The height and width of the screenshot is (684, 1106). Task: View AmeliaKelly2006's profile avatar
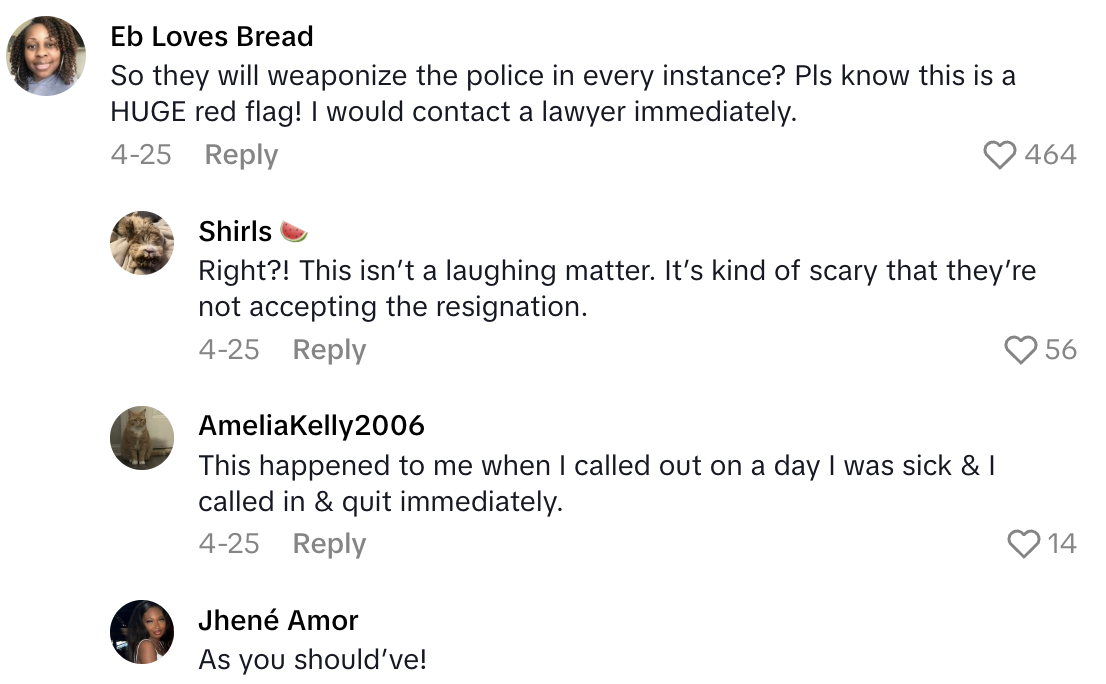click(142, 438)
